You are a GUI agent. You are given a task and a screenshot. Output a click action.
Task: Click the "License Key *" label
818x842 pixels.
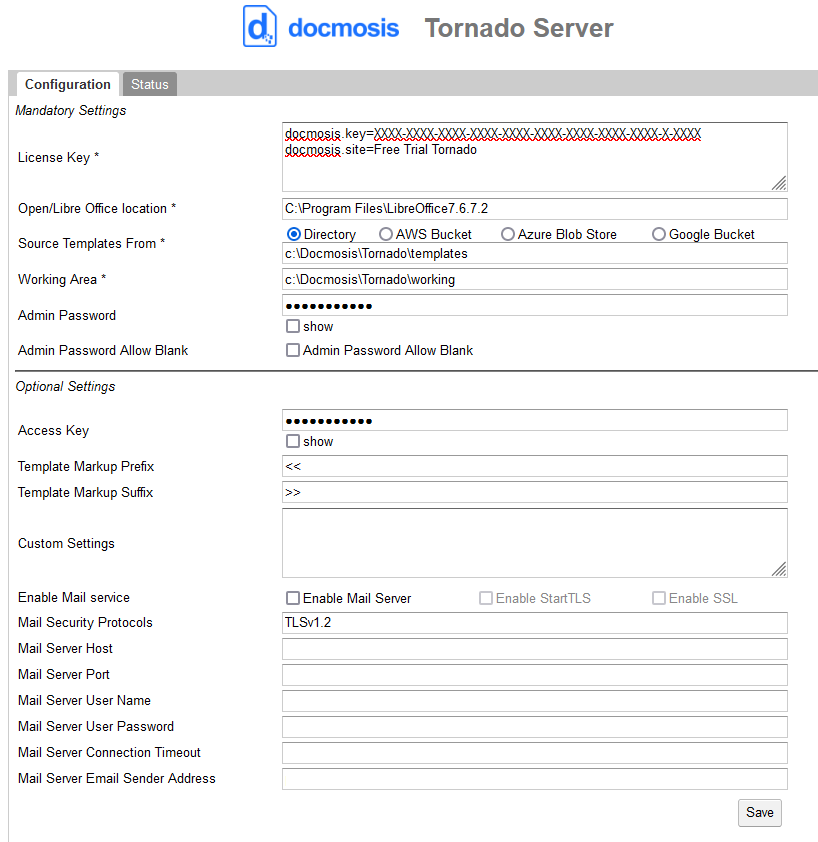pyautogui.click(x=59, y=157)
